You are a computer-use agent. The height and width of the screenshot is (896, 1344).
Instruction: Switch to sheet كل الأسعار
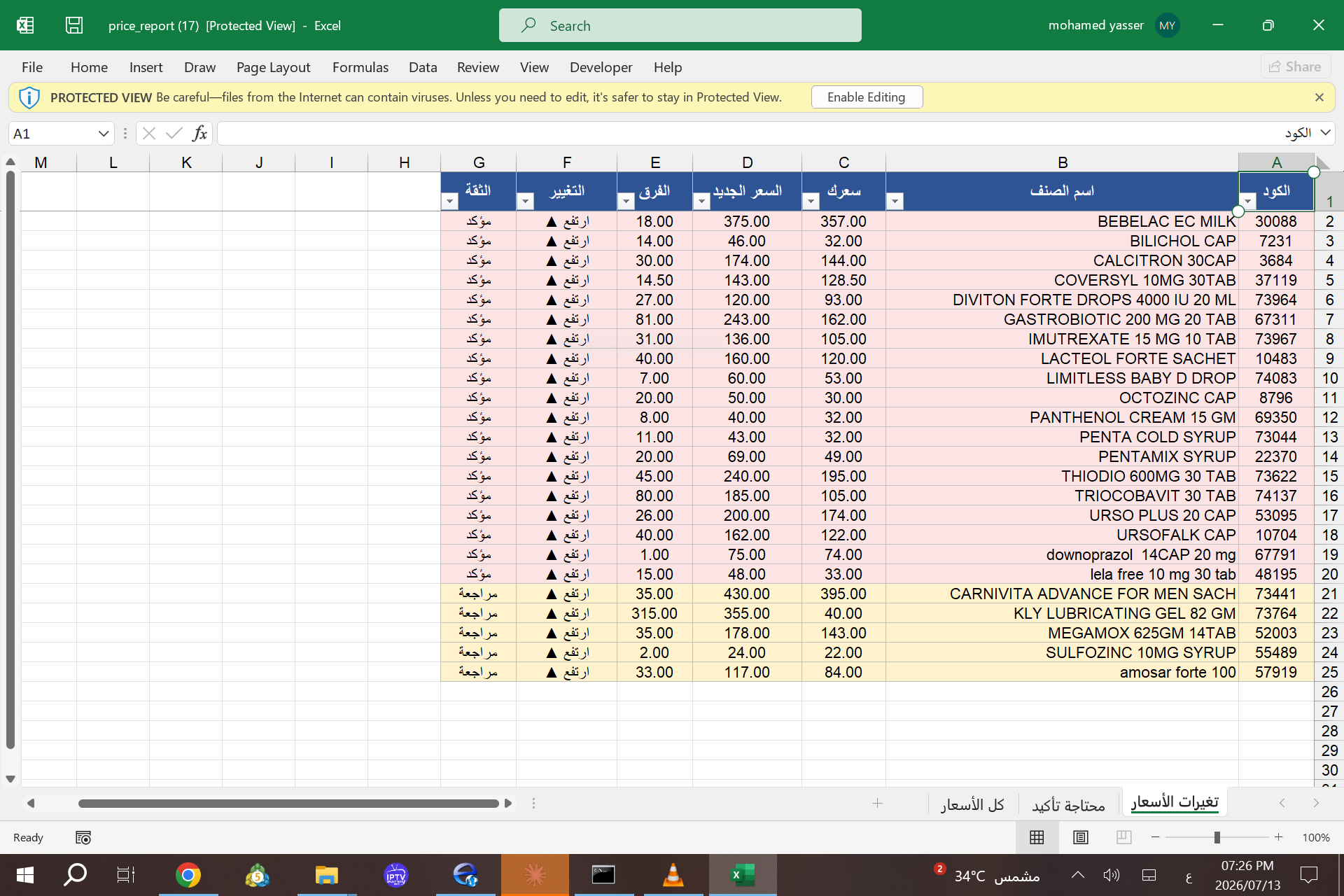click(972, 804)
